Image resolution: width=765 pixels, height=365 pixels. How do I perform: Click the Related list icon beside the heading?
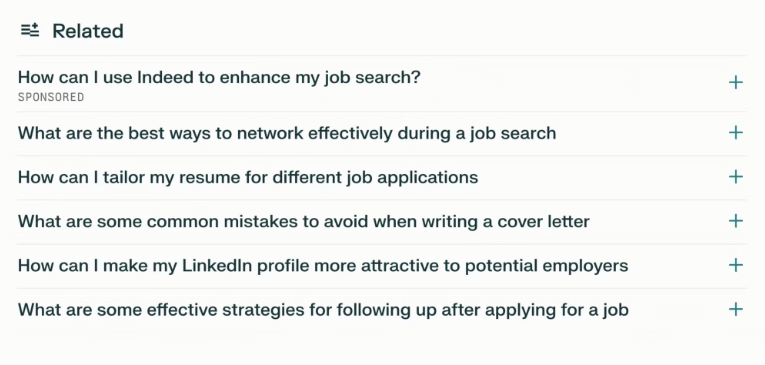(x=30, y=30)
